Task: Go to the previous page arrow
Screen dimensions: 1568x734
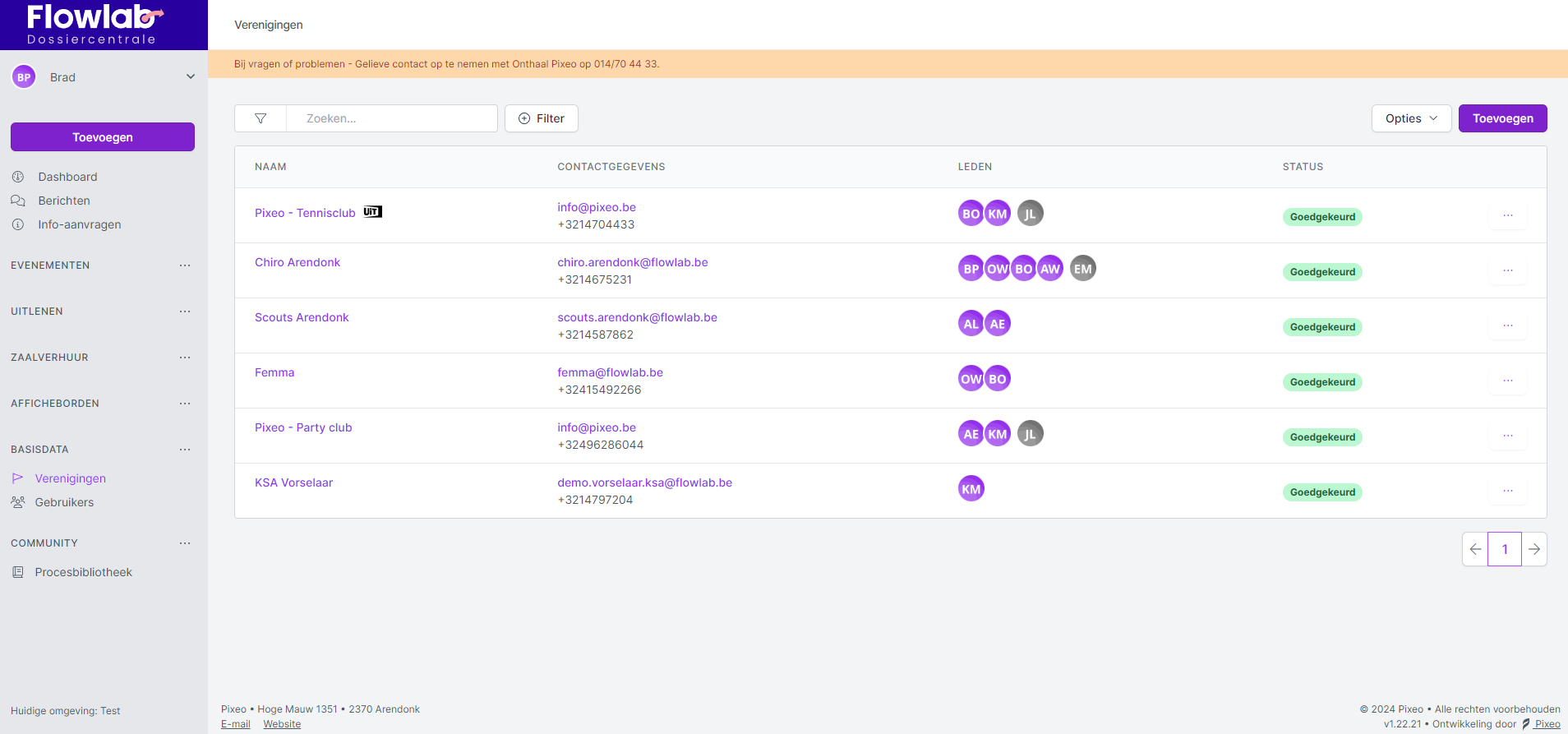Action: [1475, 549]
